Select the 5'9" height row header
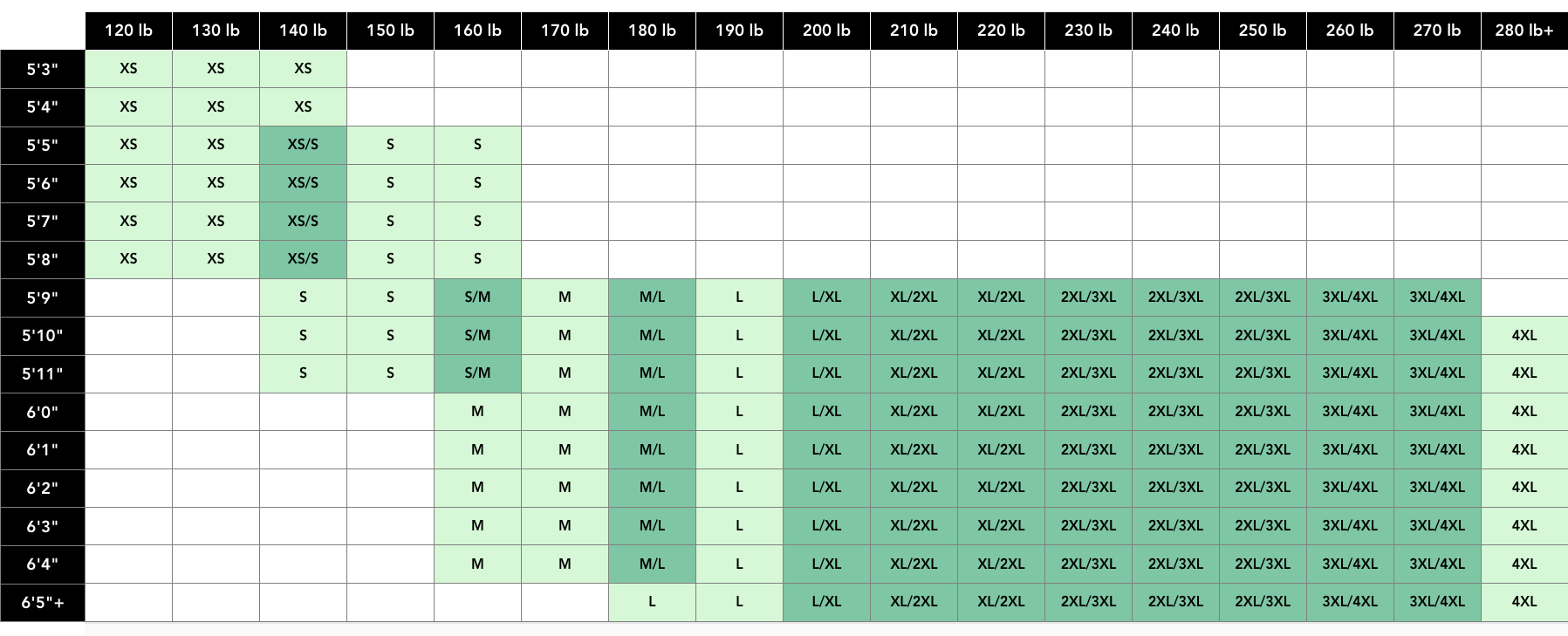 click(x=42, y=297)
